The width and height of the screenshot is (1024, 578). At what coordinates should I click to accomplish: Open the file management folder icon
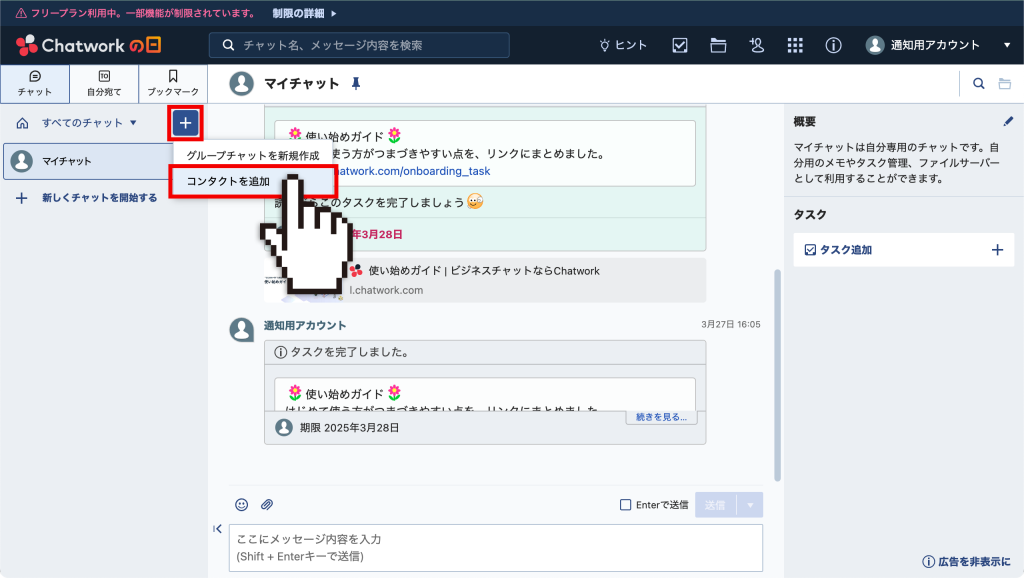(x=718, y=45)
